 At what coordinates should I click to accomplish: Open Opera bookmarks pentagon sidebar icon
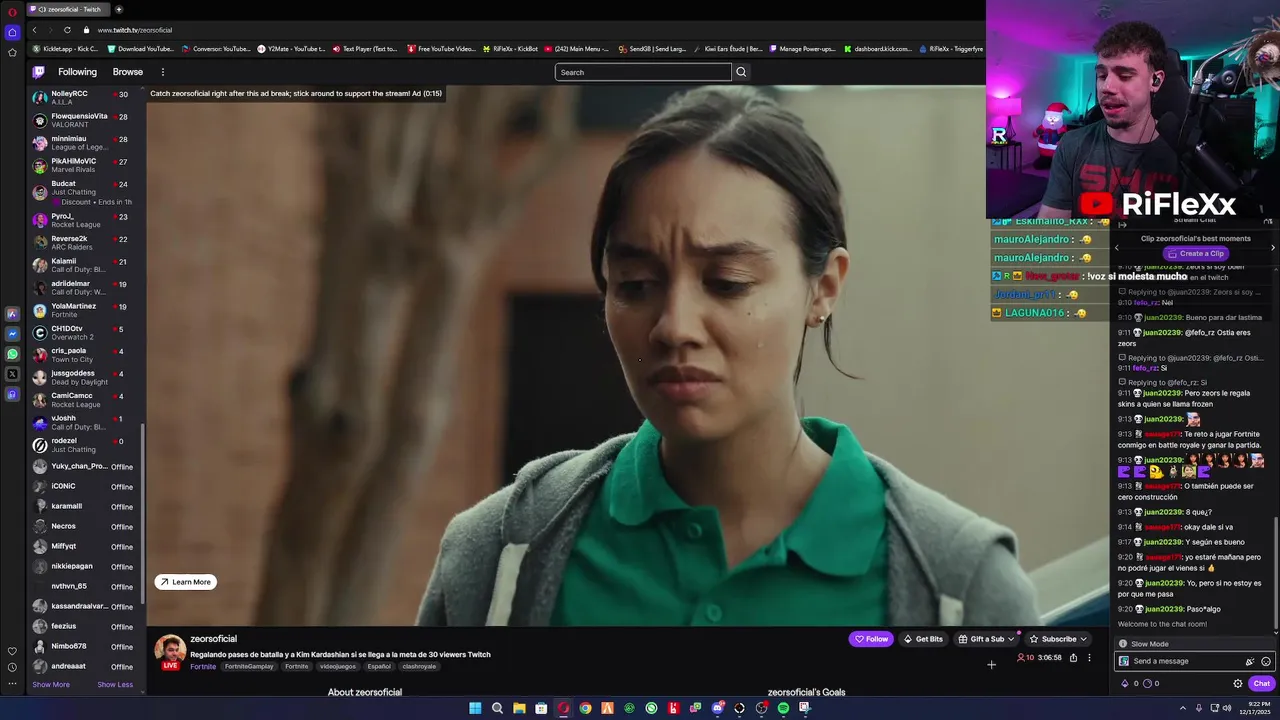12,52
